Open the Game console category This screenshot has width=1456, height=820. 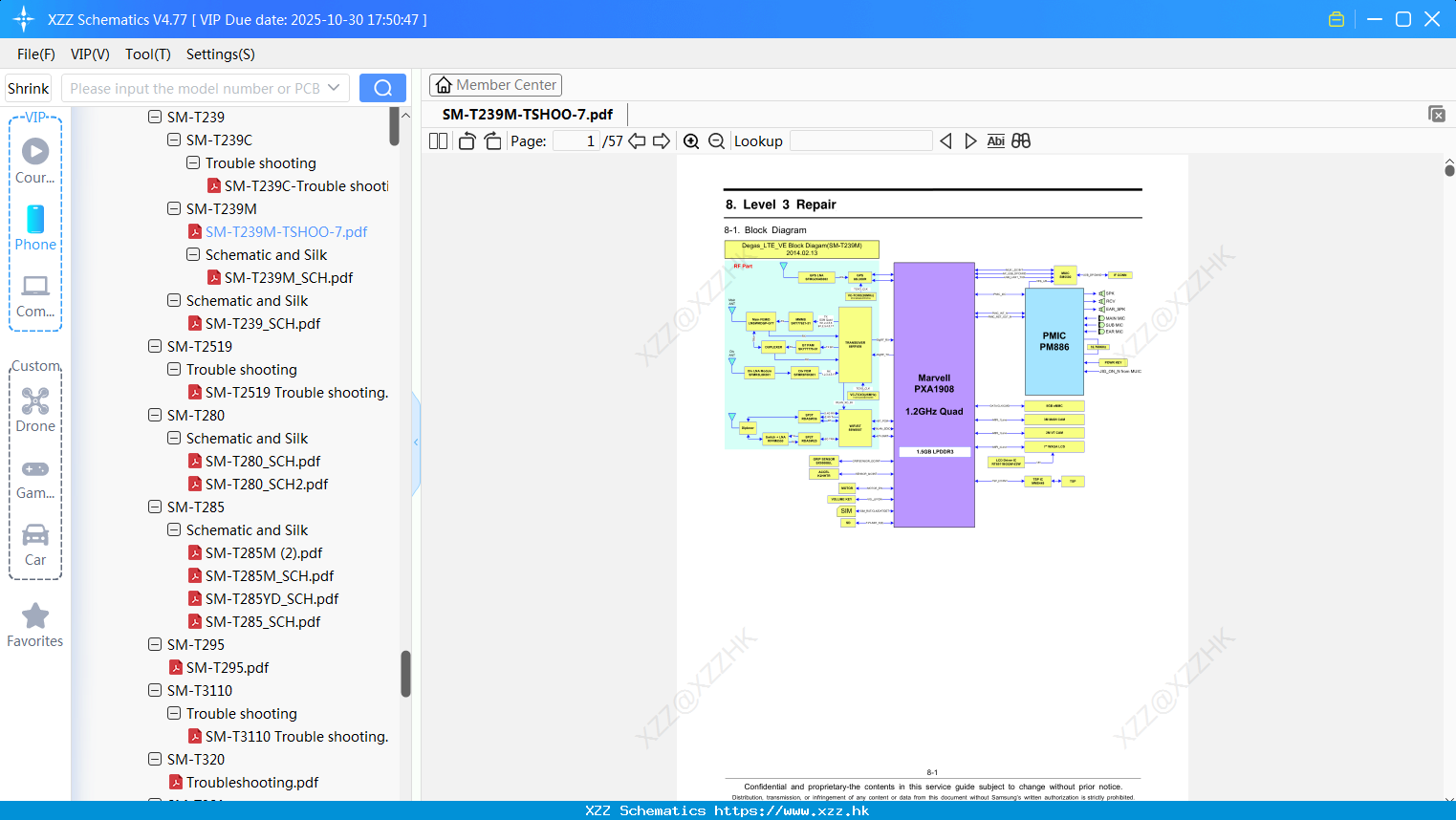pos(35,479)
